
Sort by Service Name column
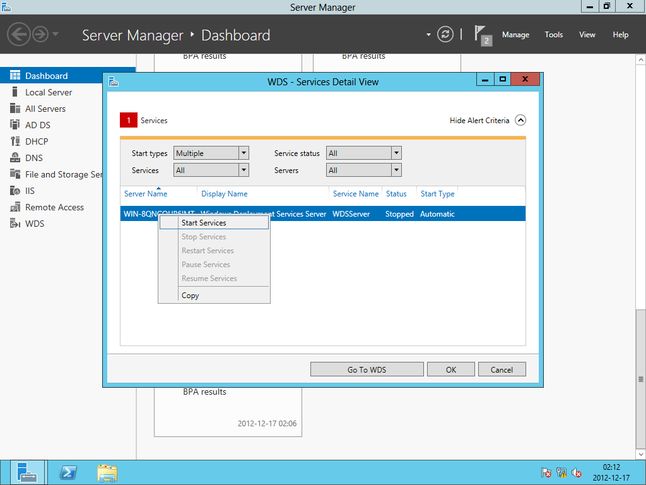356,194
